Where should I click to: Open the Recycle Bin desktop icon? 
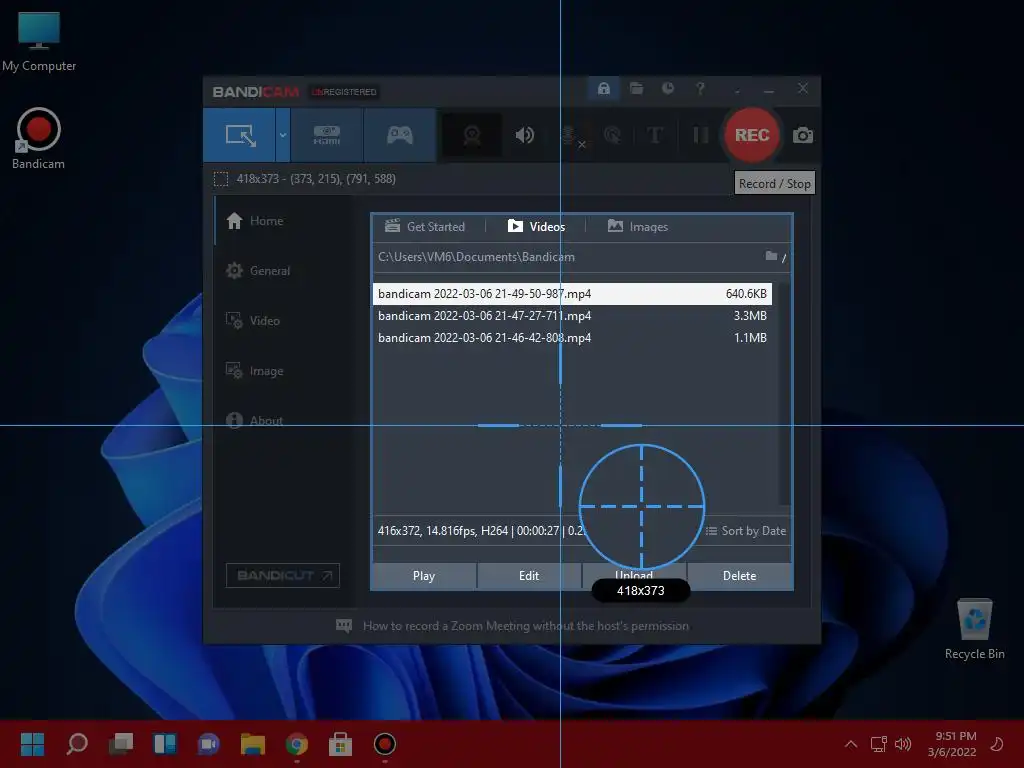tap(974, 629)
